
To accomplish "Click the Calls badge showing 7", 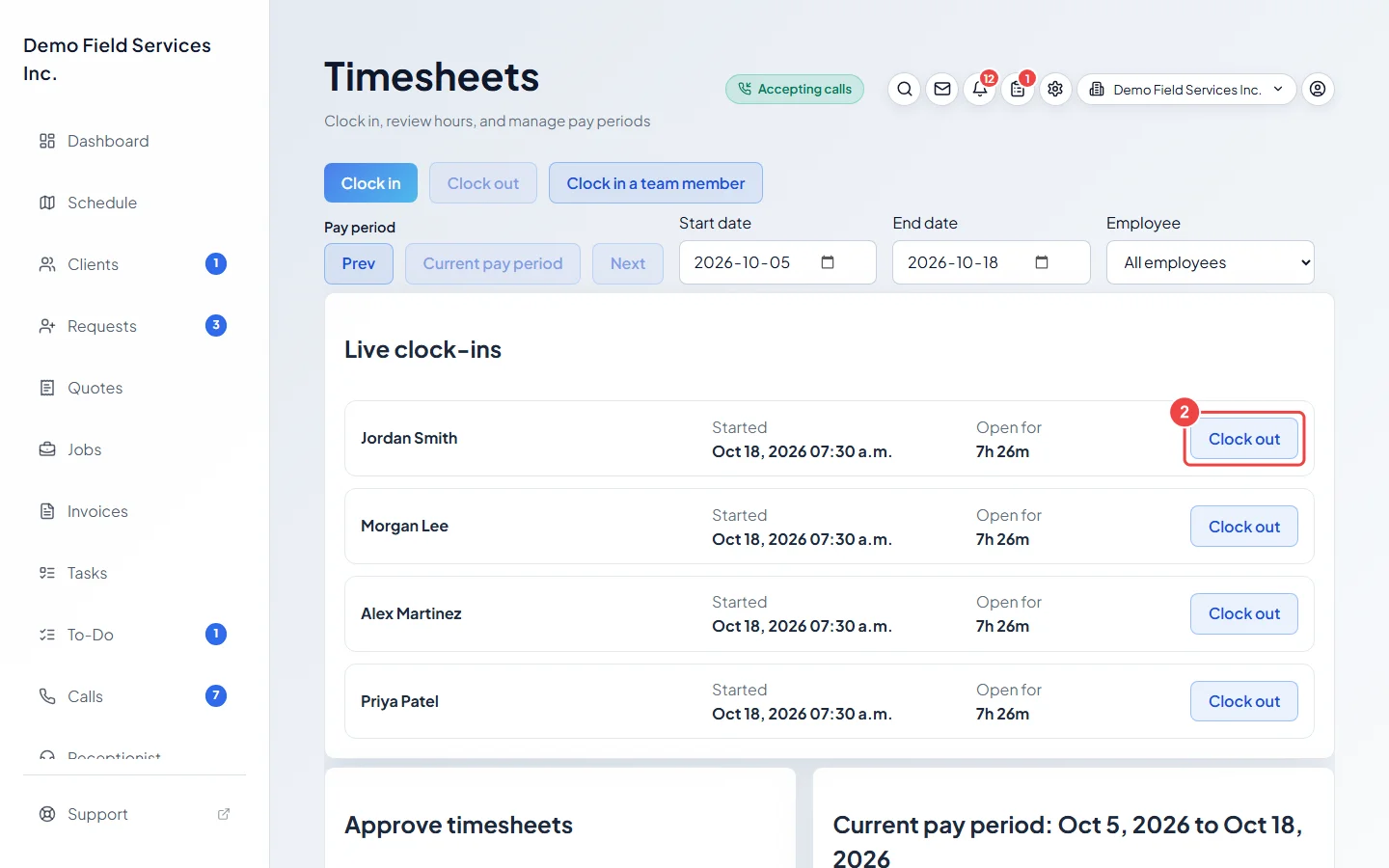I will pyautogui.click(x=216, y=695).
